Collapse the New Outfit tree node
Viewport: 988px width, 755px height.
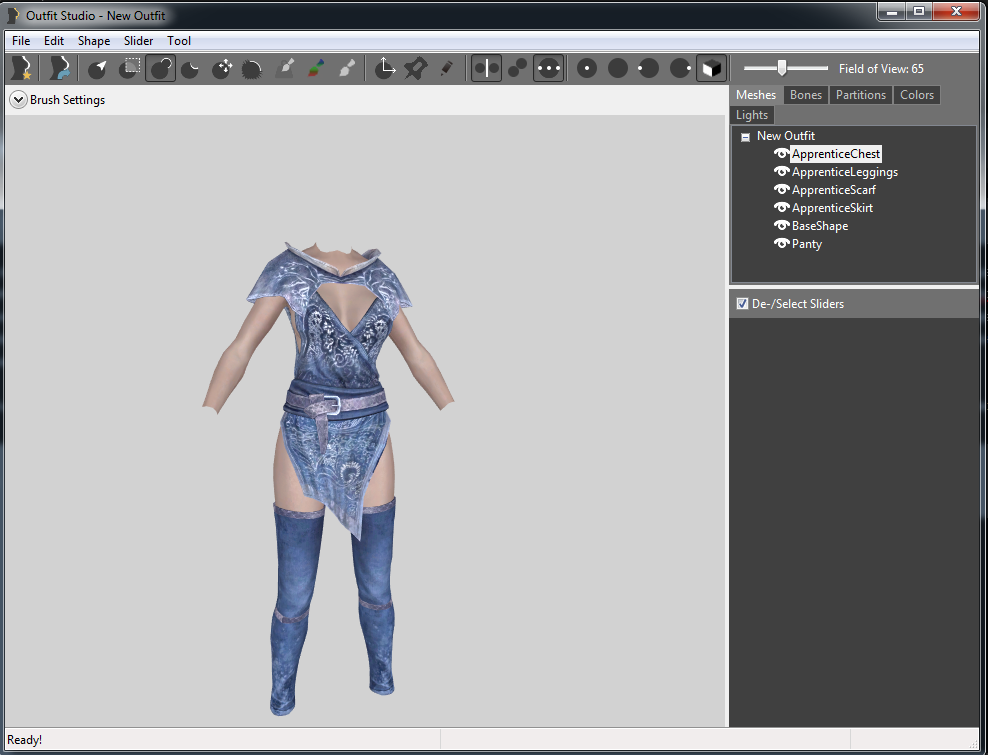[x=745, y=137]
